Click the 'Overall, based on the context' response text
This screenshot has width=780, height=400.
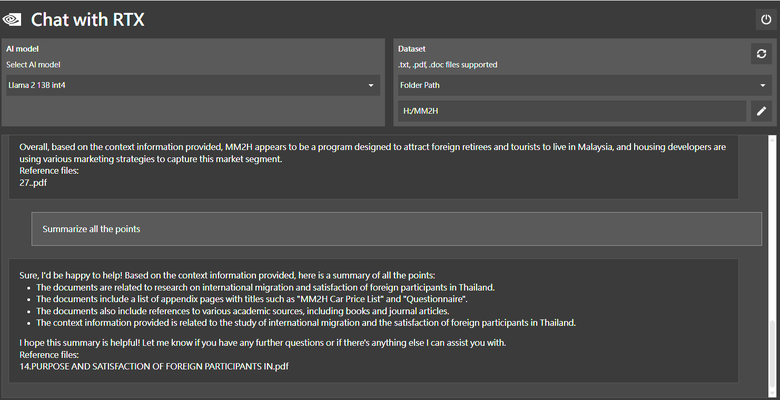[373, 153]
